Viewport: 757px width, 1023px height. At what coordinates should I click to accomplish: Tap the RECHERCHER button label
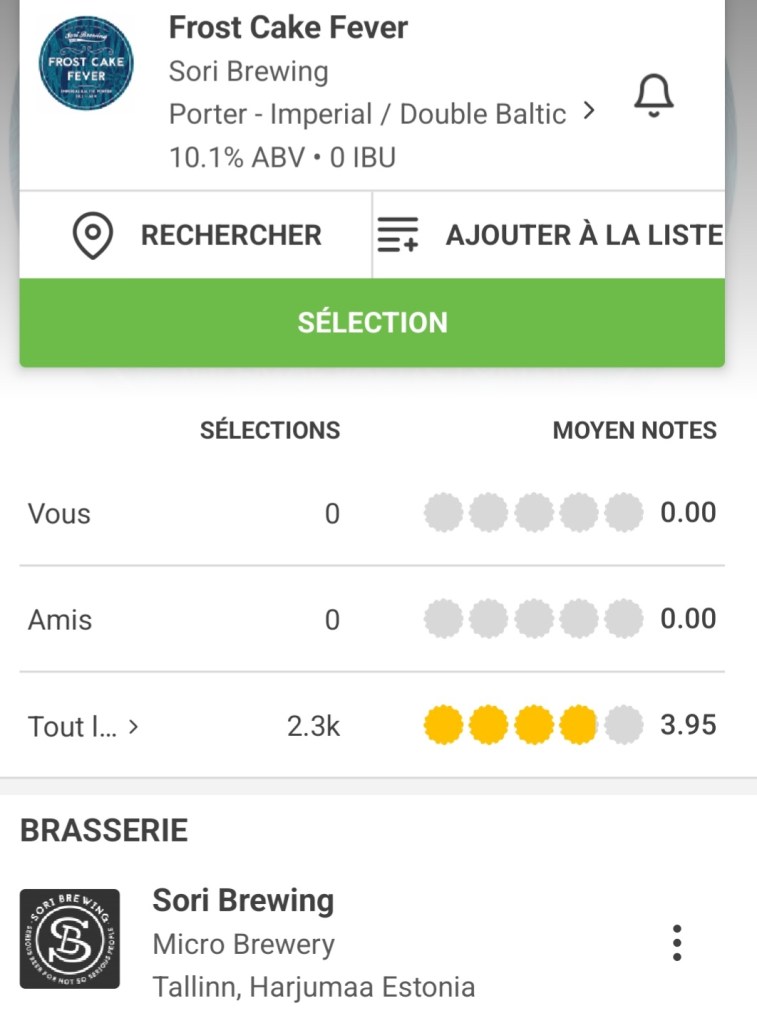(231, 236)
